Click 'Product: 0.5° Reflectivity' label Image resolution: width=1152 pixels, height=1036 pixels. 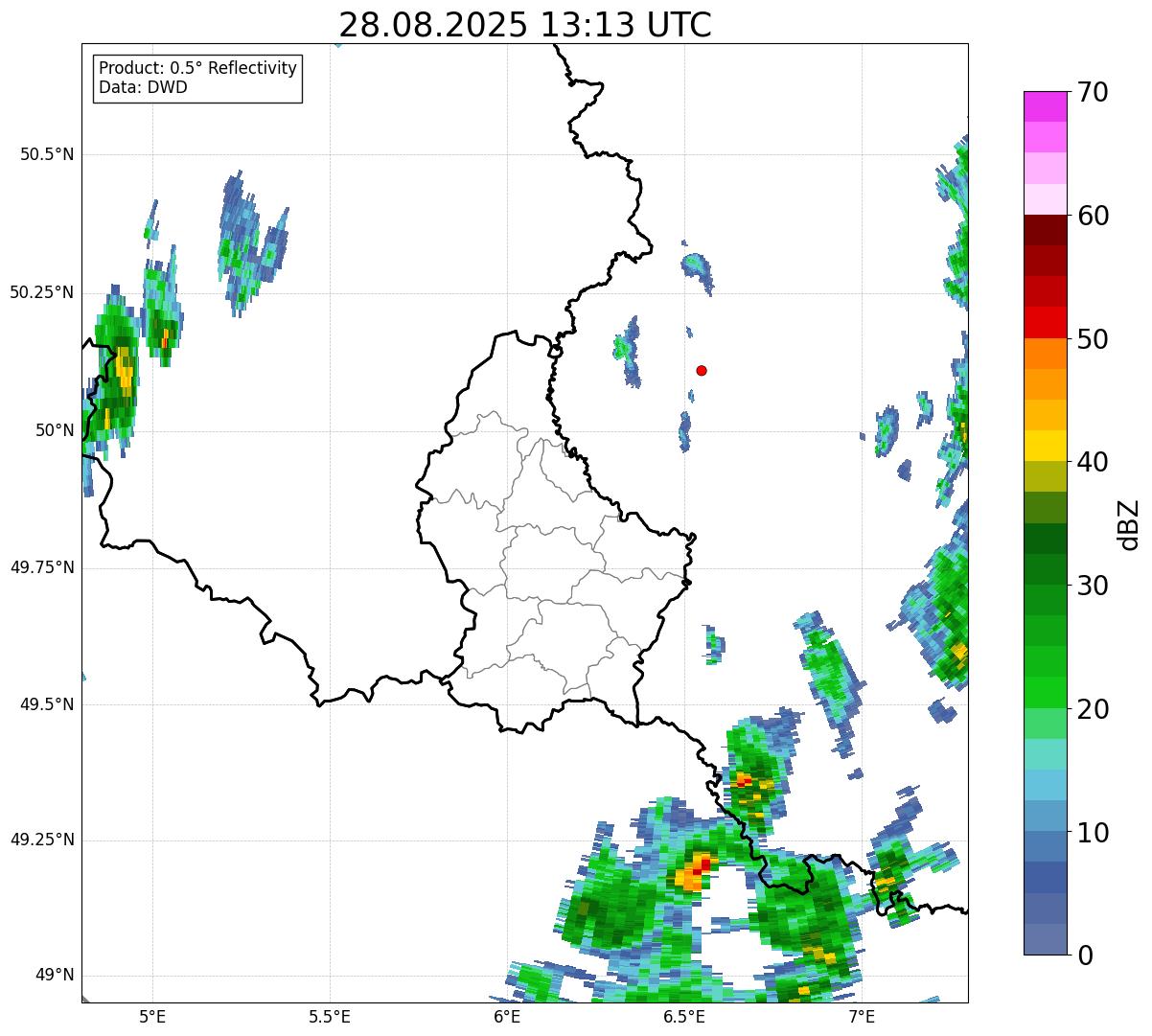pos(197,69)
